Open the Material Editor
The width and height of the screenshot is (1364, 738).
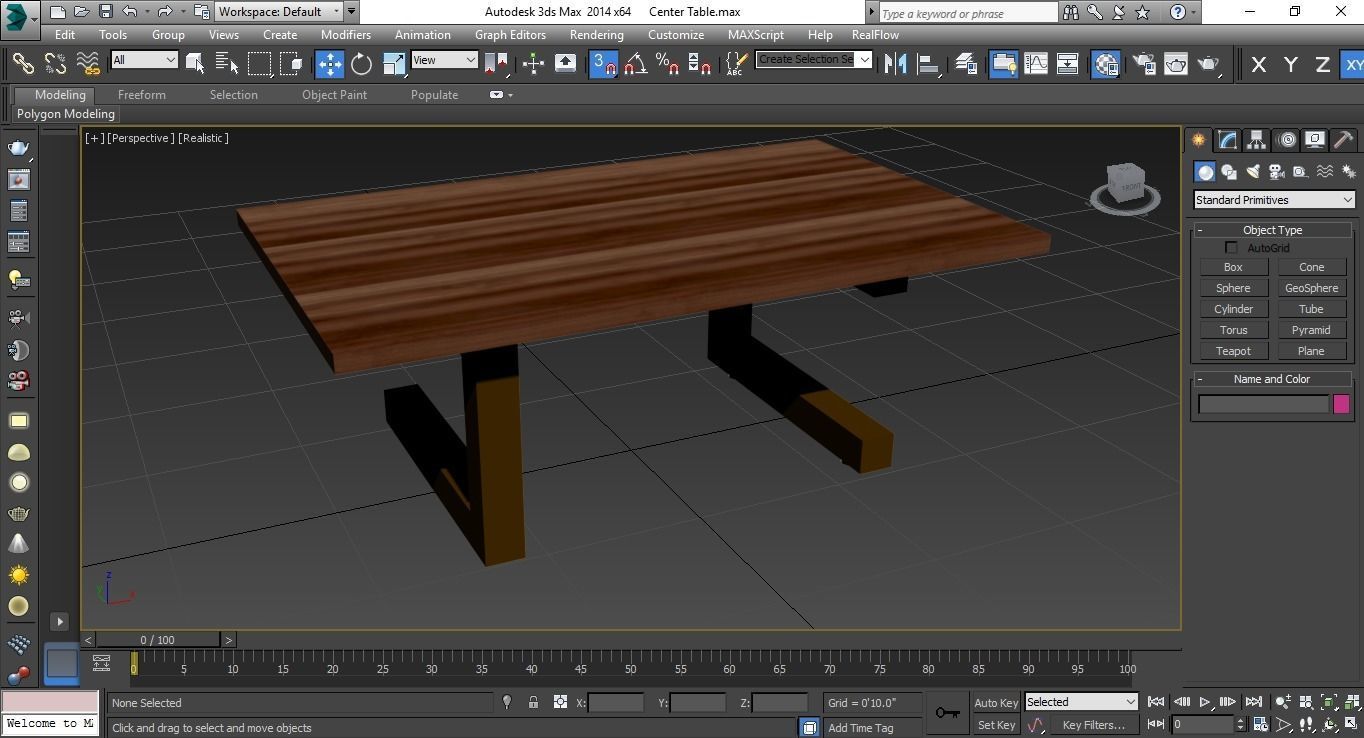pyautogui.click(x=1105, y=64)
